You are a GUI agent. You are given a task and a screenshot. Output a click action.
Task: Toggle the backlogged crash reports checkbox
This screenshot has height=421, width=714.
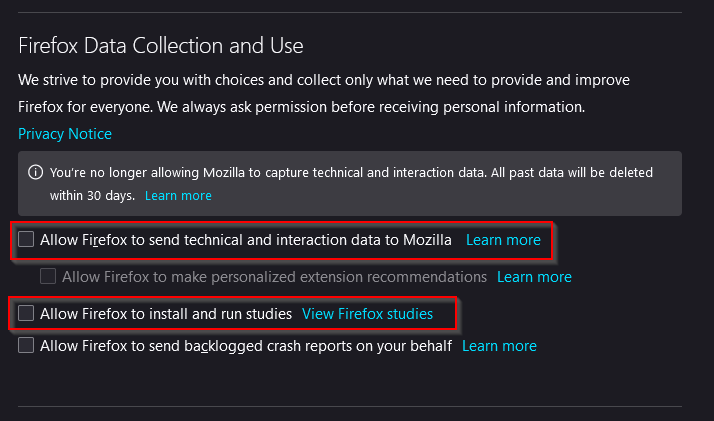[x=26, y=346]
